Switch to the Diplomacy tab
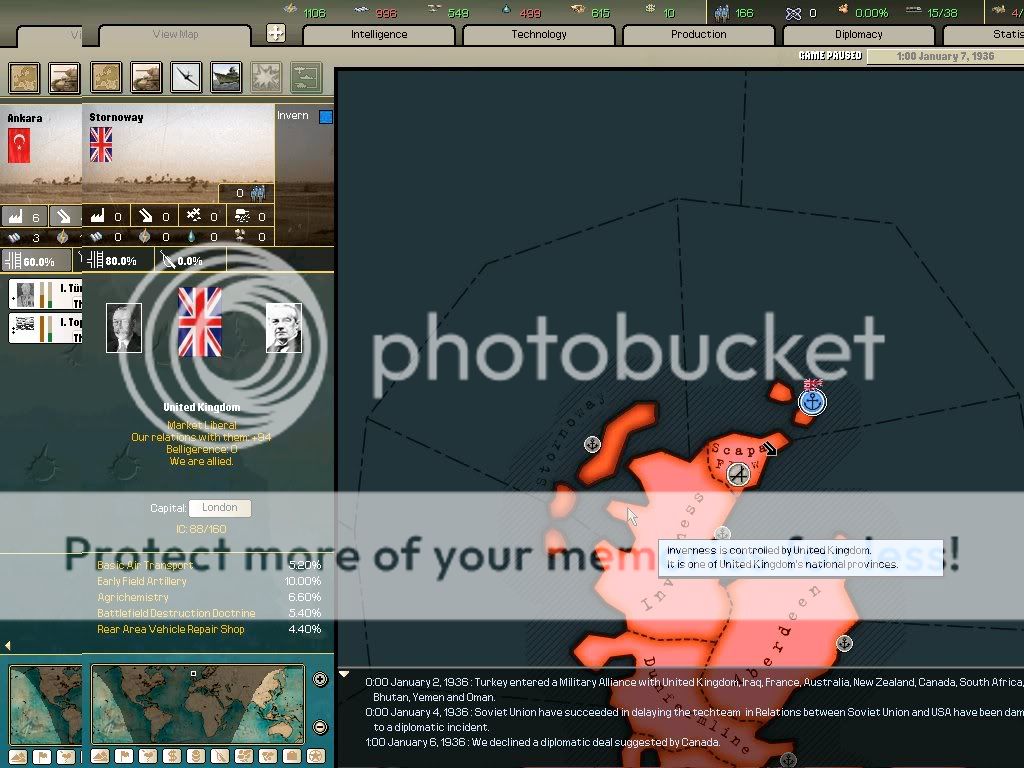 (858, 35)
